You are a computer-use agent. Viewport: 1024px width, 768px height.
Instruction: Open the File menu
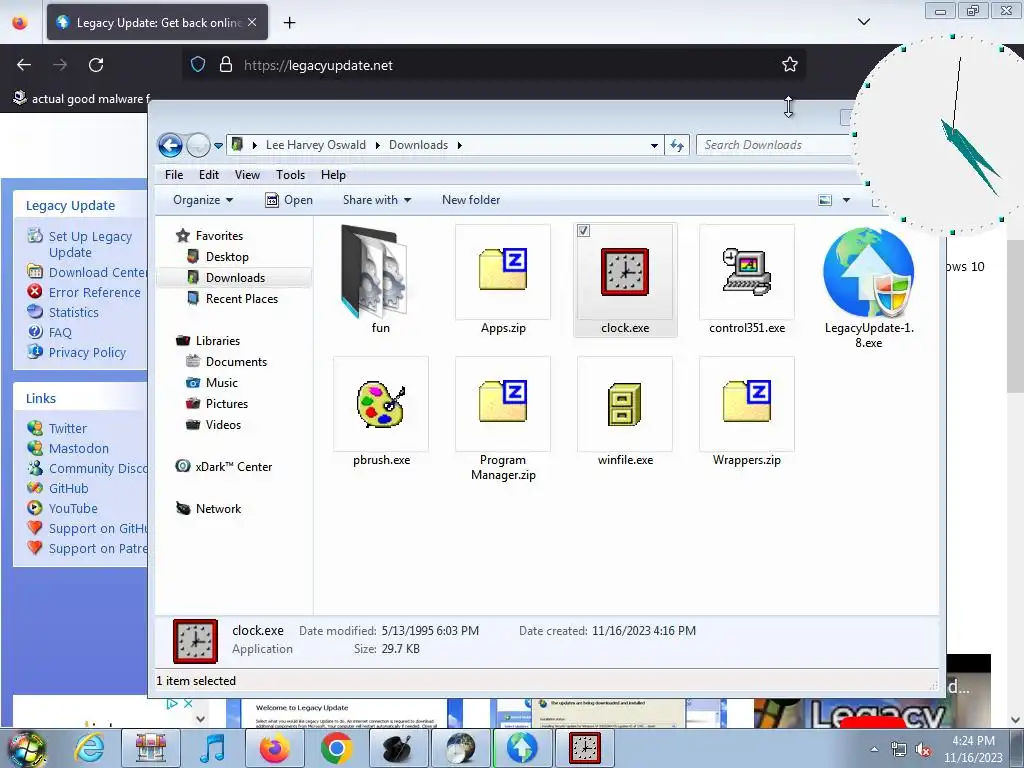coord(174,175)
